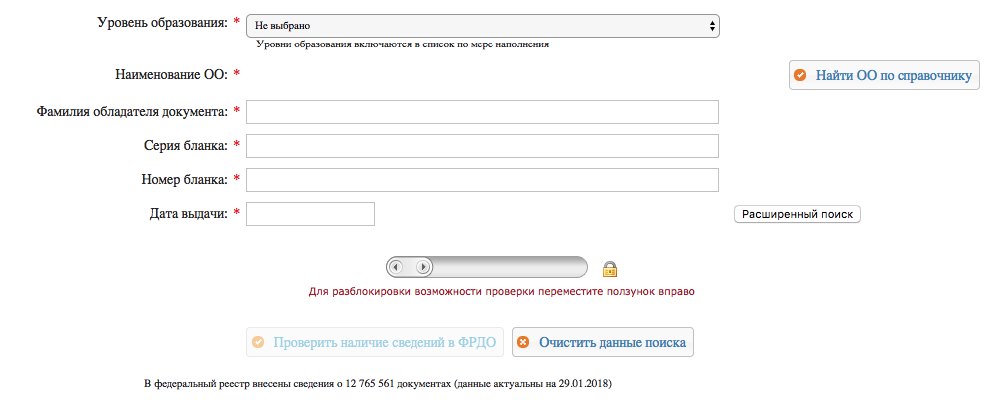Click the Дата выдачи date field
Image resolution: width=994 pixels, height=406 pixels.
click(311, 214)
